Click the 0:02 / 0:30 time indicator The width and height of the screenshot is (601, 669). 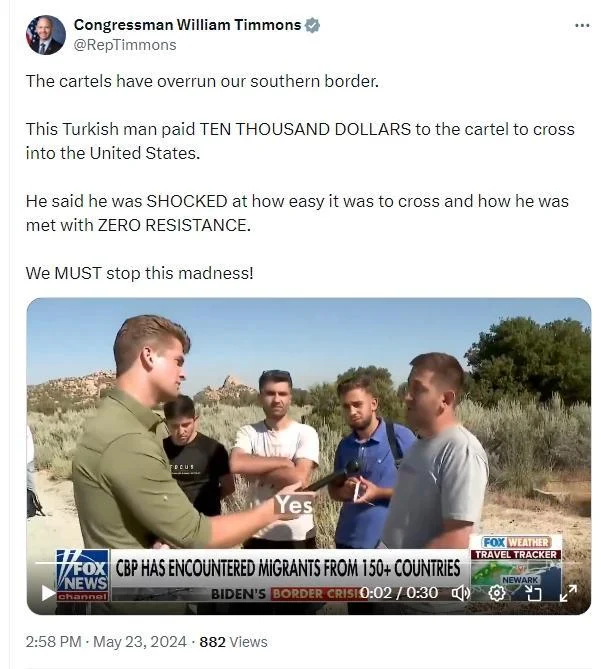click(x=399, y=593)
